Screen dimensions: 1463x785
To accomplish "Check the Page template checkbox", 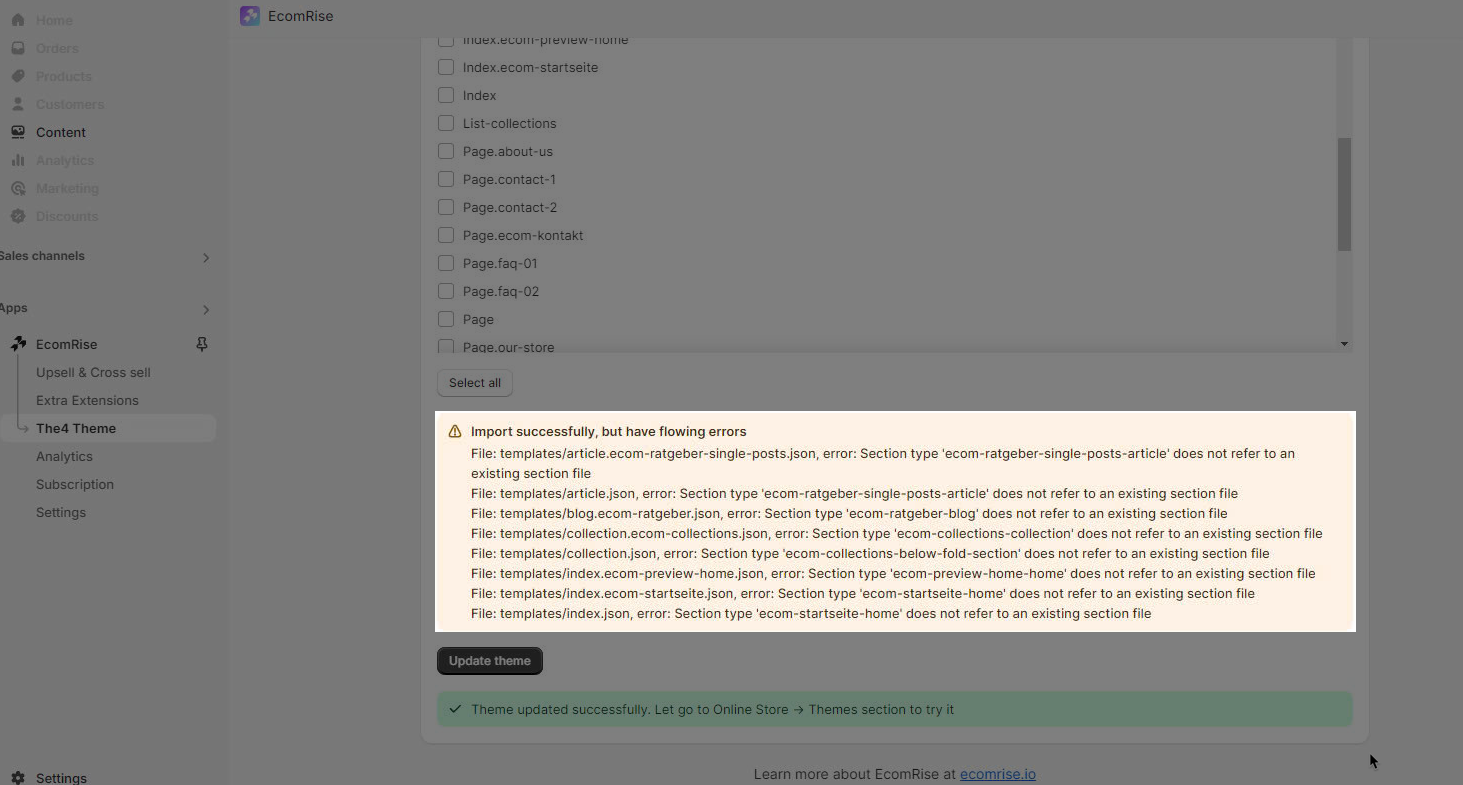I will (446, 319).
